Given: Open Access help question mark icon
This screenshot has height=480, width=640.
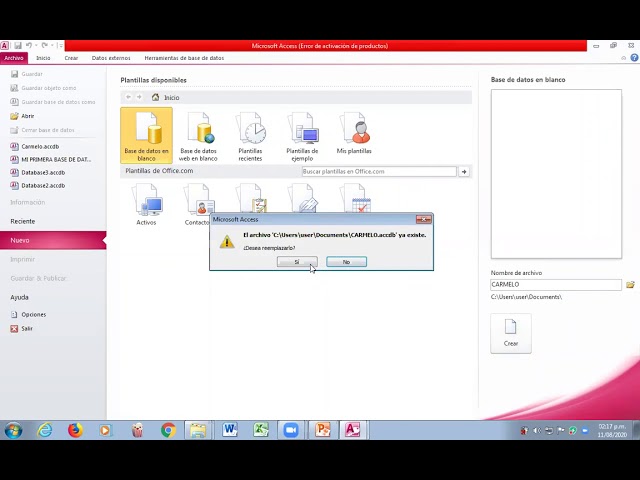Looking at the screenshot, I should [634, 58].
